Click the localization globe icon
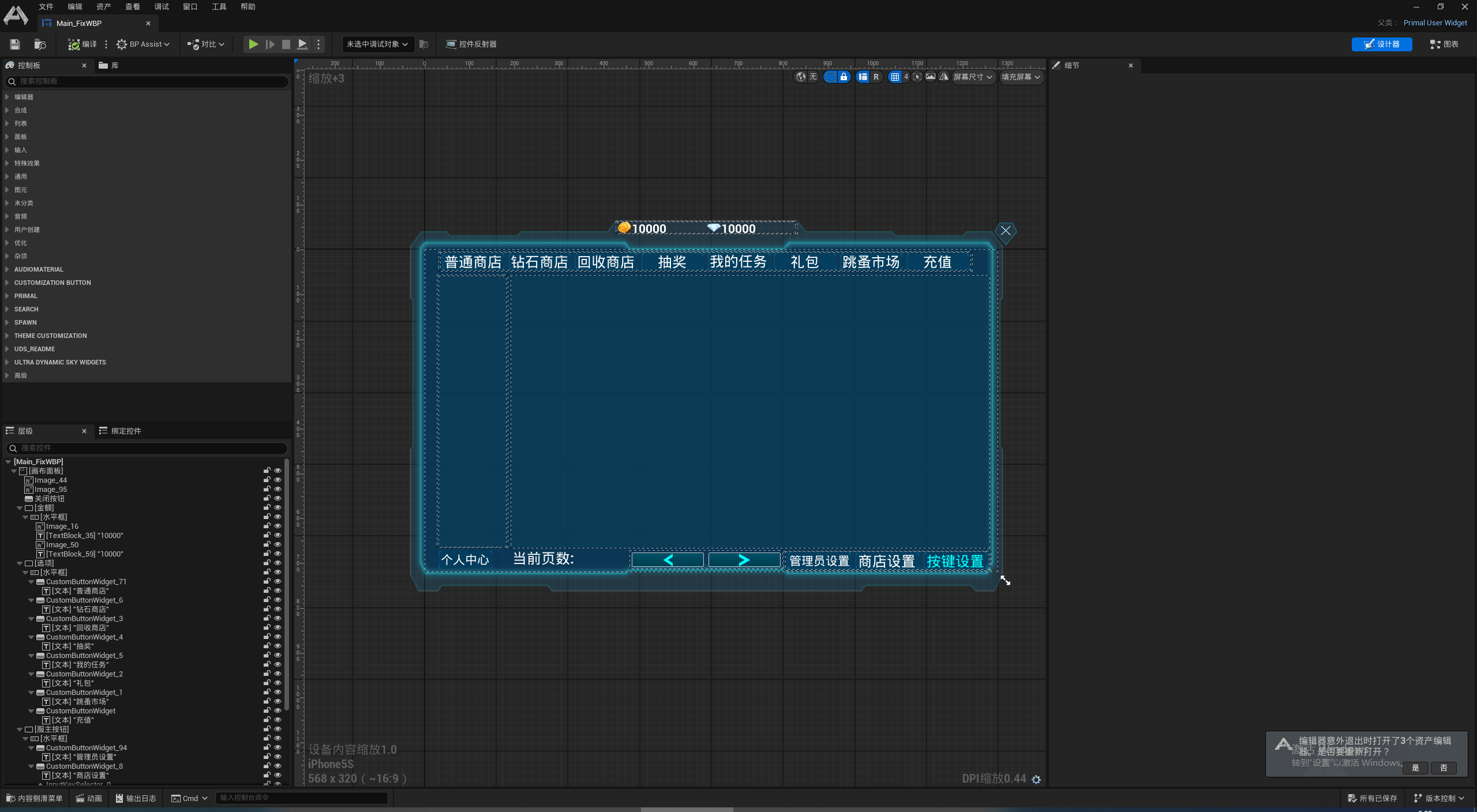 pos(801,77)
